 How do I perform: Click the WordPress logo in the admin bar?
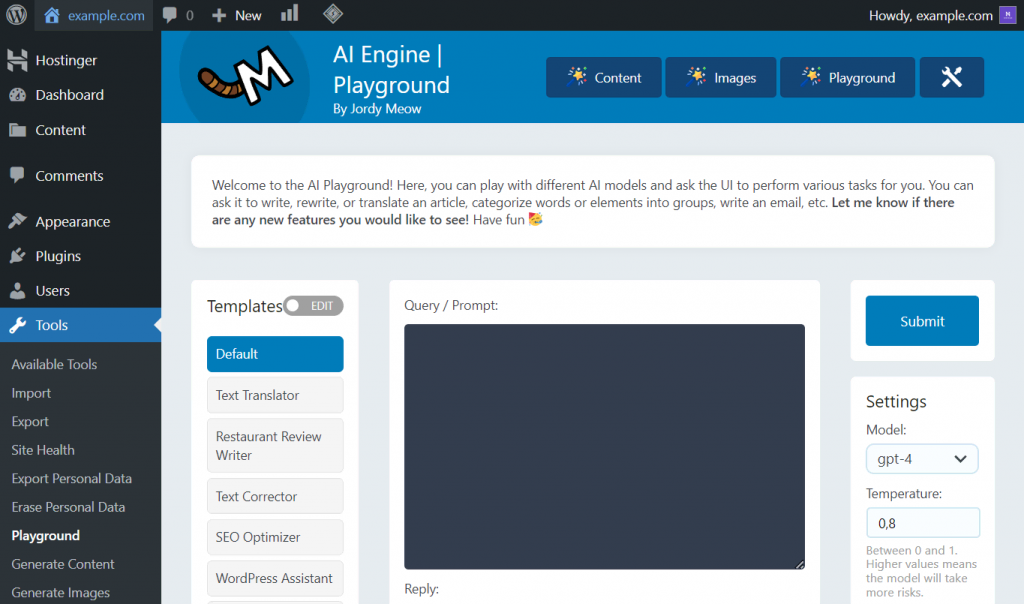pyautogui.click(x=15, y=14)
